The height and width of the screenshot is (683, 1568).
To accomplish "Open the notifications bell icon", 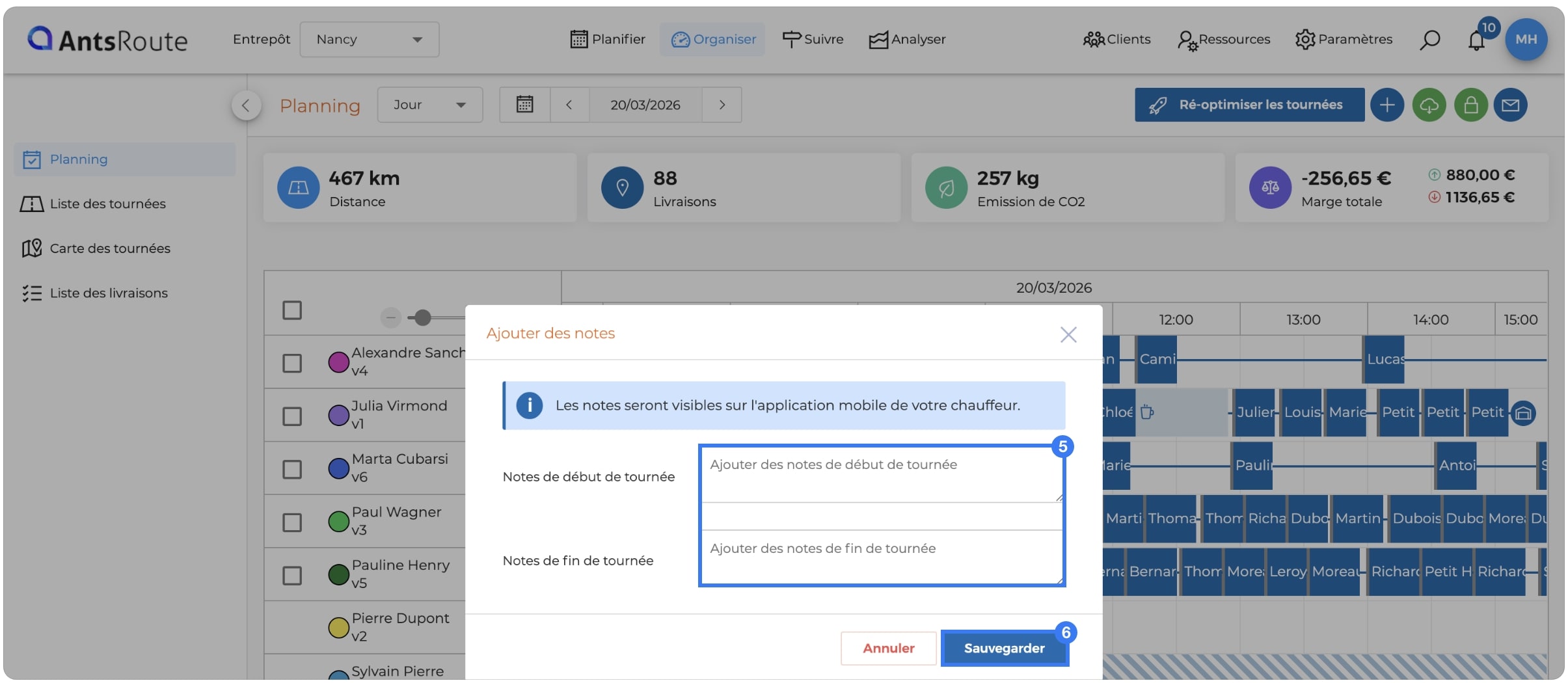I will (1476, 40).
